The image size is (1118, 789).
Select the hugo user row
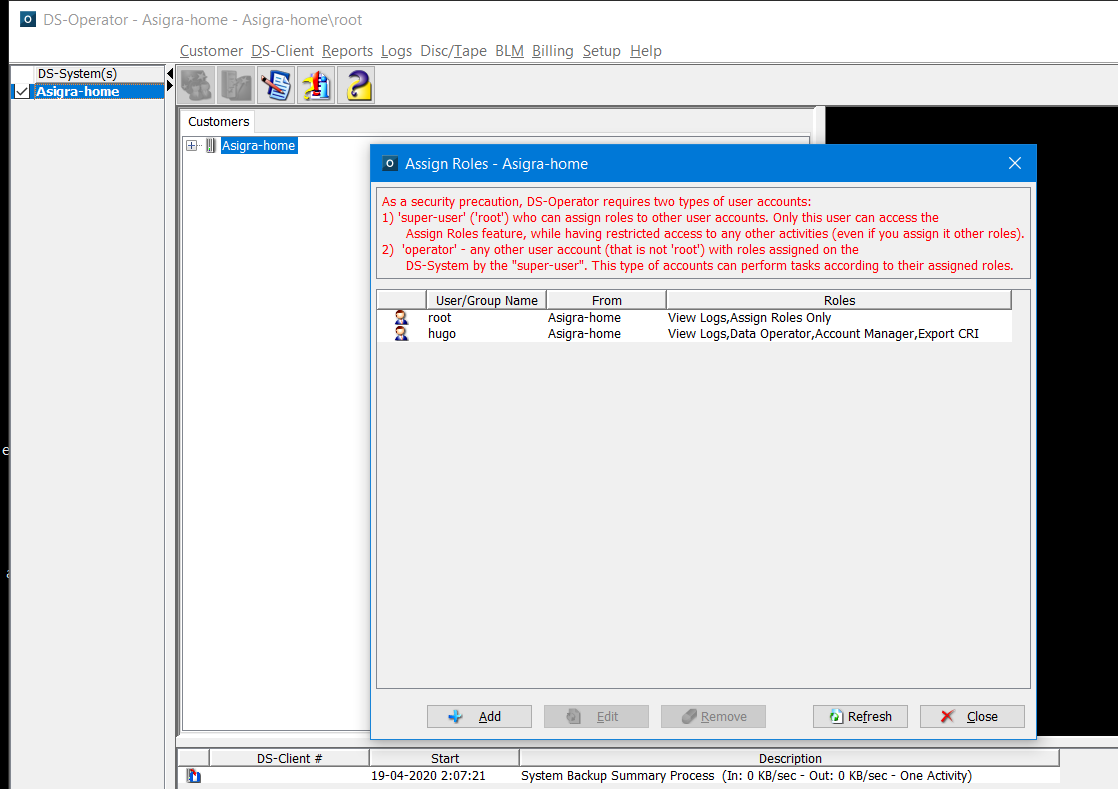(x=694, y=334)
